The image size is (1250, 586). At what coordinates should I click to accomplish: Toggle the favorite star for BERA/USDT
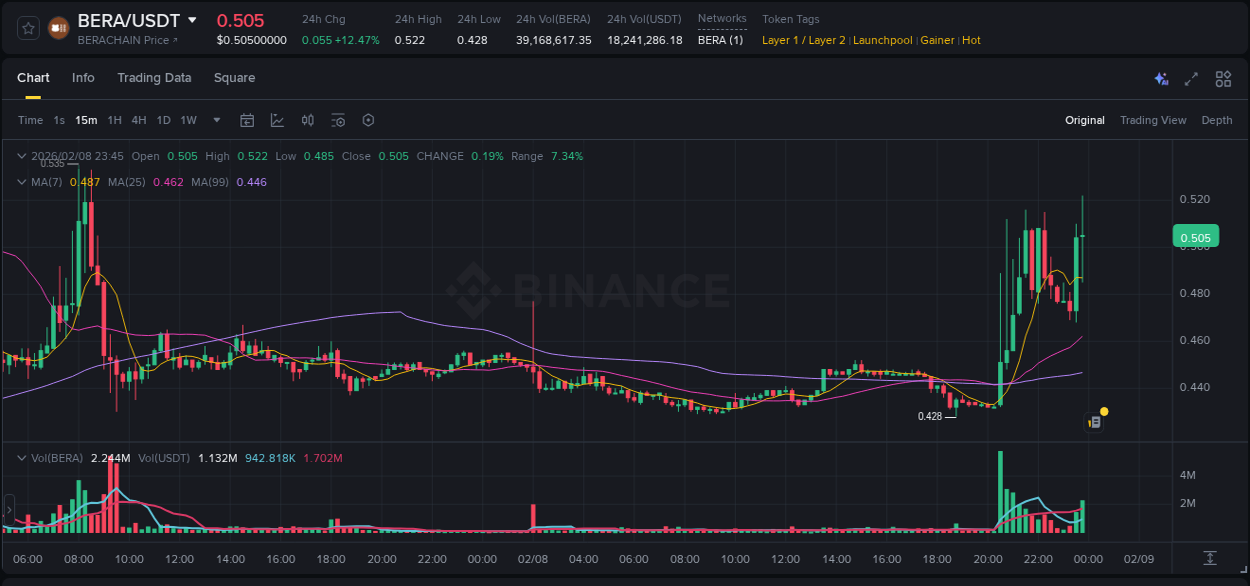click(28, 28)
